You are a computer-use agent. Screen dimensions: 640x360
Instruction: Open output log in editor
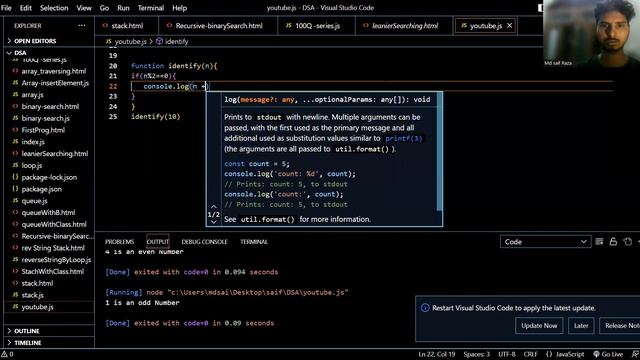(x=628, y=242)
